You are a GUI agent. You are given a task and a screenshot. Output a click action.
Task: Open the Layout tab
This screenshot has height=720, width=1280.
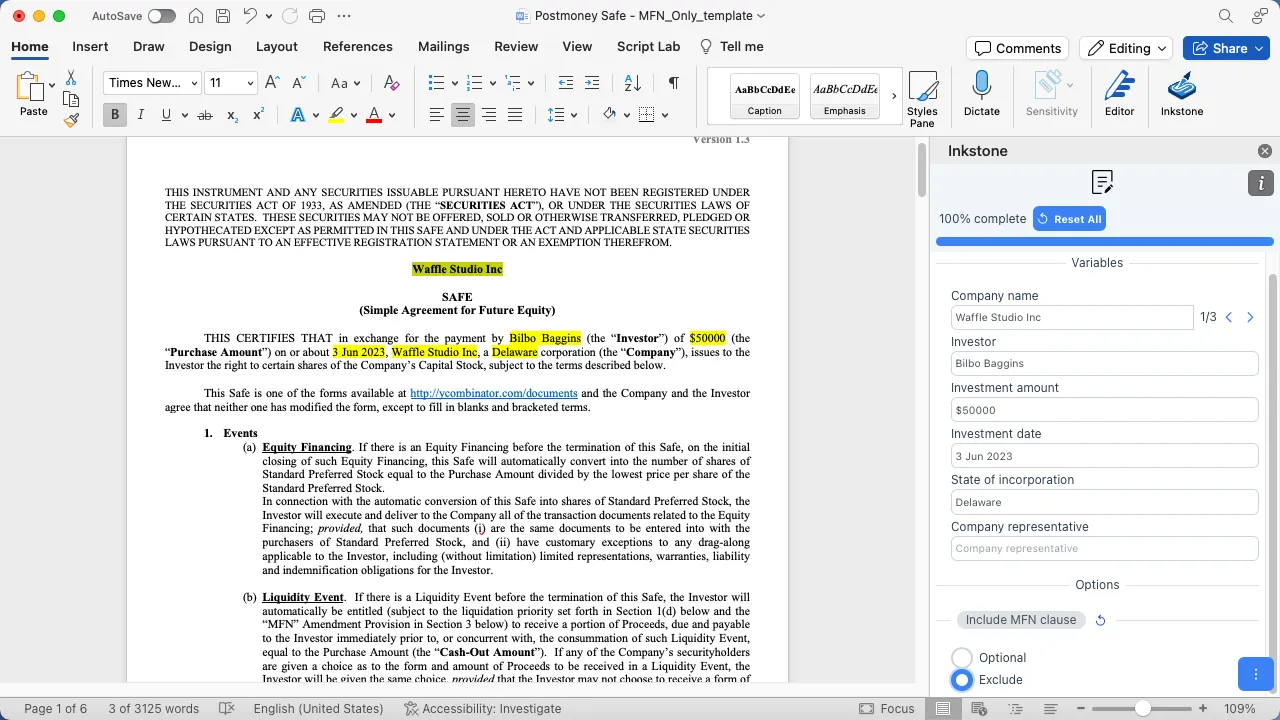click(x=277, y=46)
